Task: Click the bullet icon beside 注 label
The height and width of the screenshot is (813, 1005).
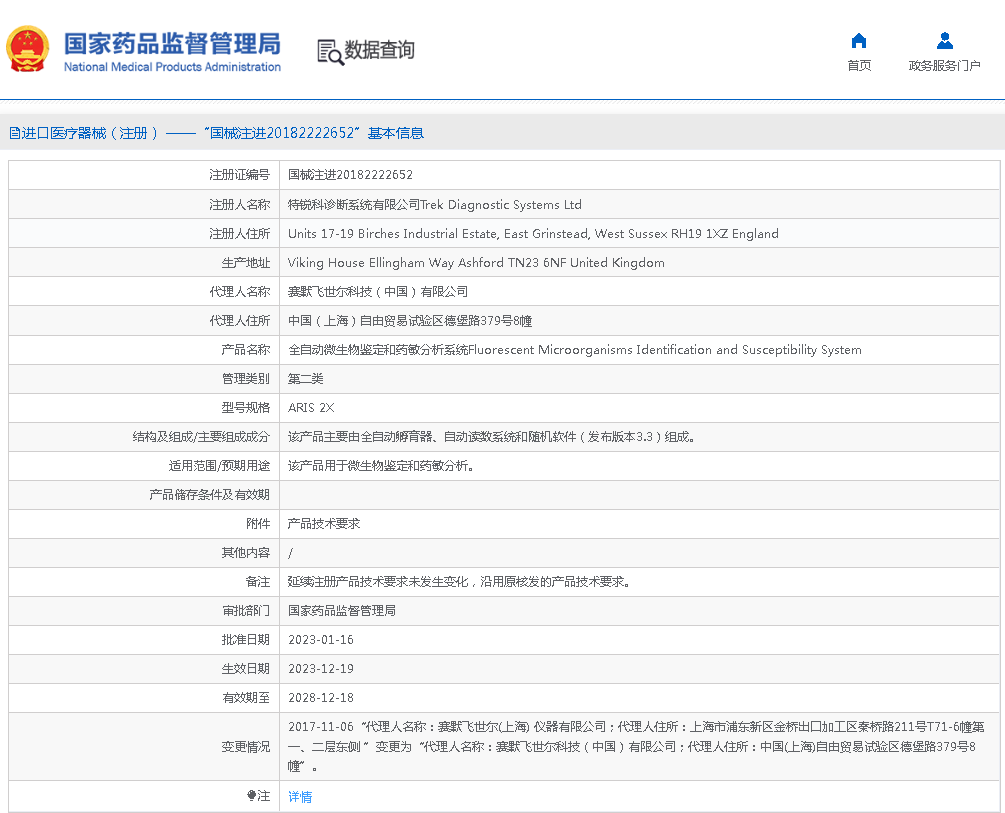Action: click(251, 796)
